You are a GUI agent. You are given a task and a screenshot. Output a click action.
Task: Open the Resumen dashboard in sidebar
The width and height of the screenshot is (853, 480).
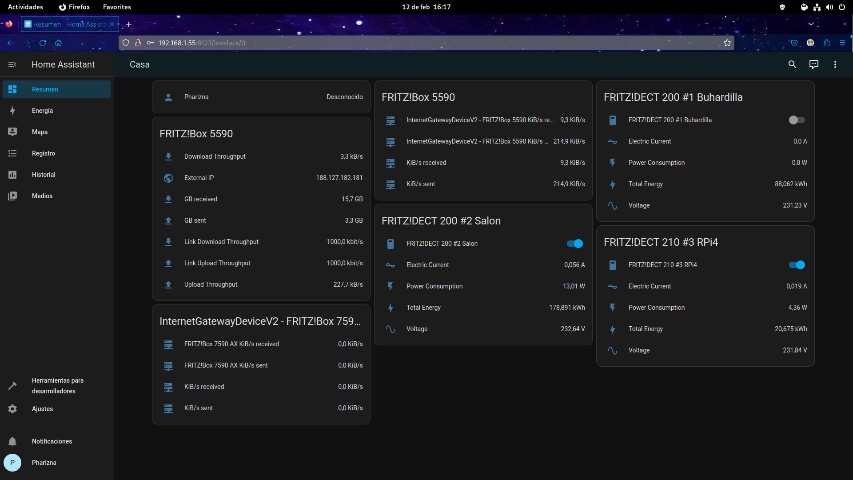tap(57, 89)
